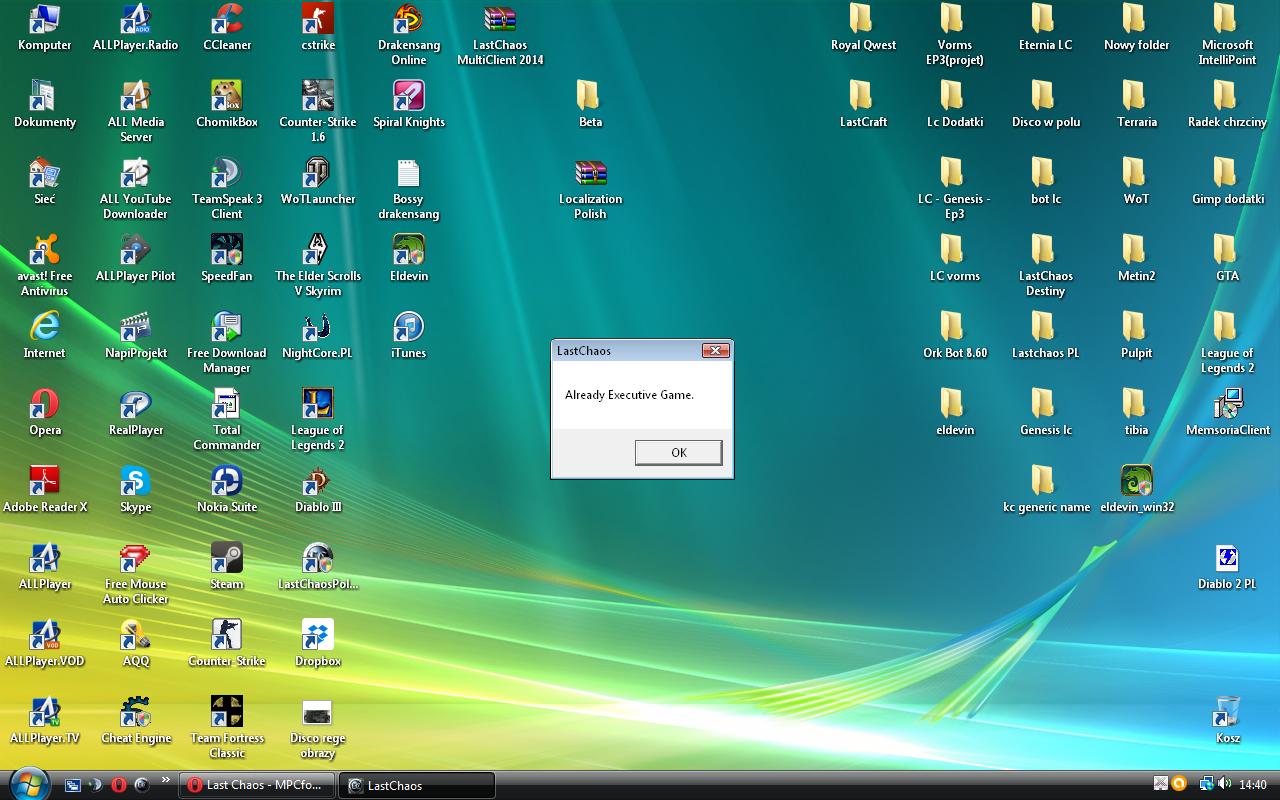Select the LastChaos MultiClient 2014 archive
This screenshot has height=800, width=1280.
click(x=500, y=35)
